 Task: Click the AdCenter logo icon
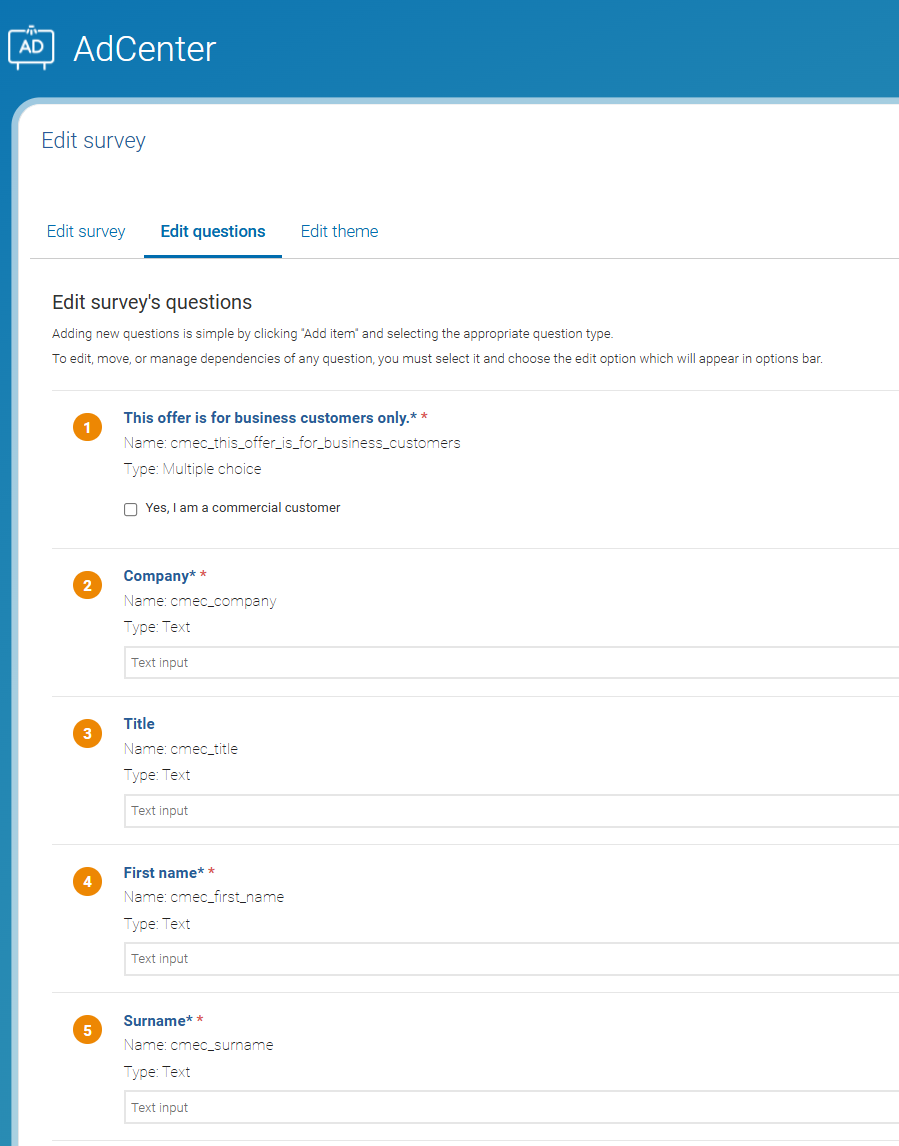(32, 47)
